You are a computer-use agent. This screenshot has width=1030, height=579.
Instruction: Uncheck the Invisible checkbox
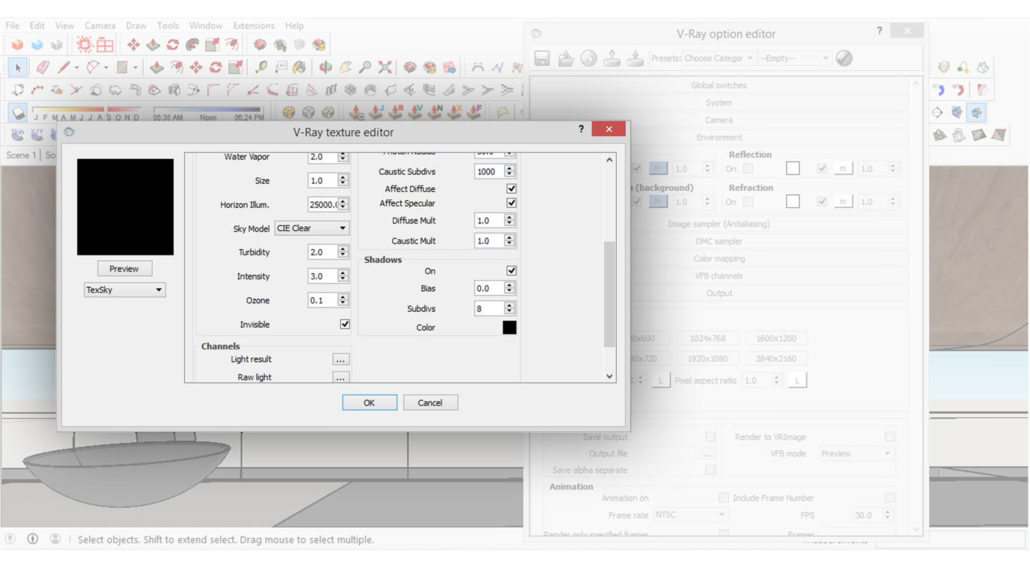click(345, 325)
